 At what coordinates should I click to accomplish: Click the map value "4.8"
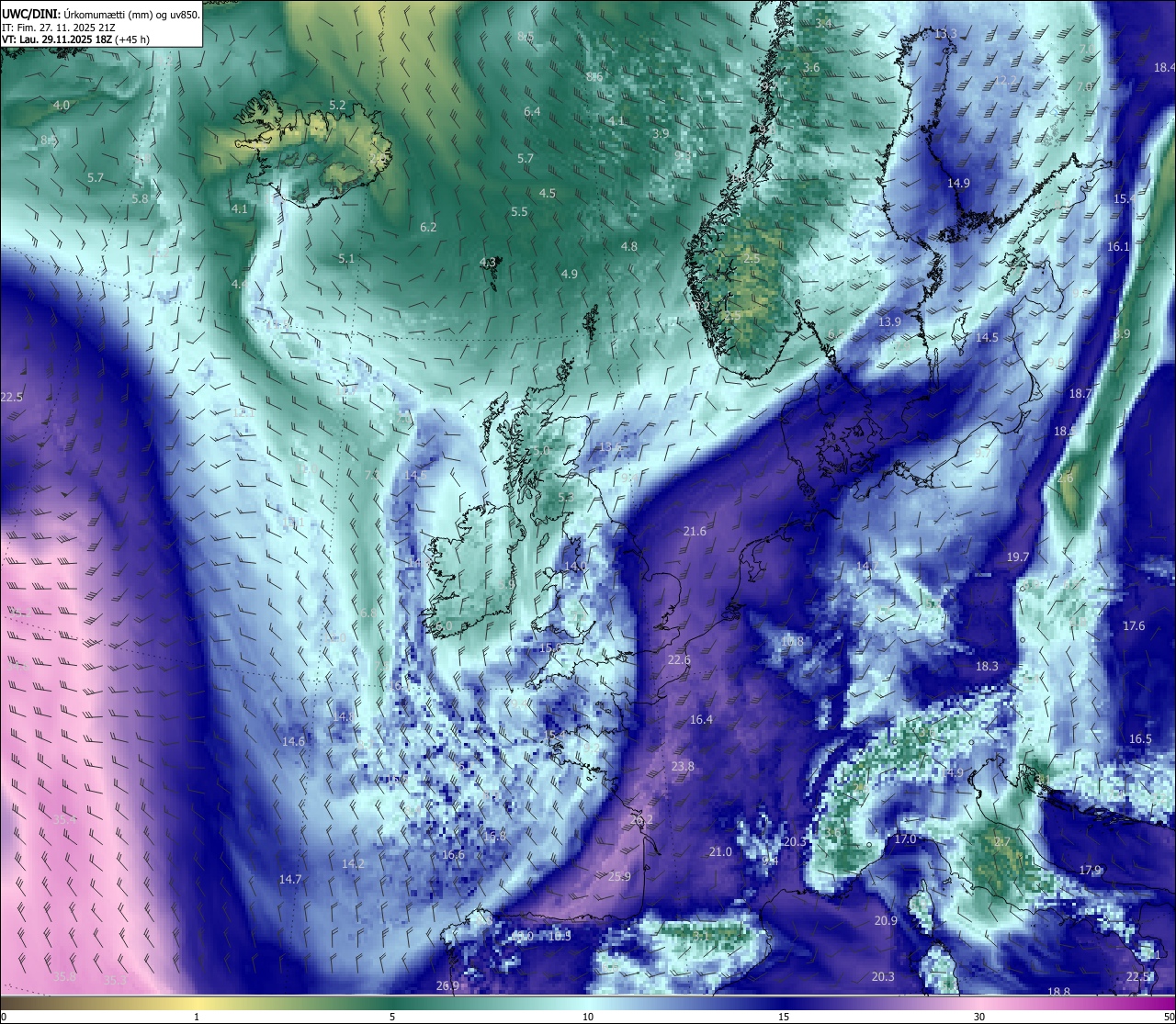629,247
